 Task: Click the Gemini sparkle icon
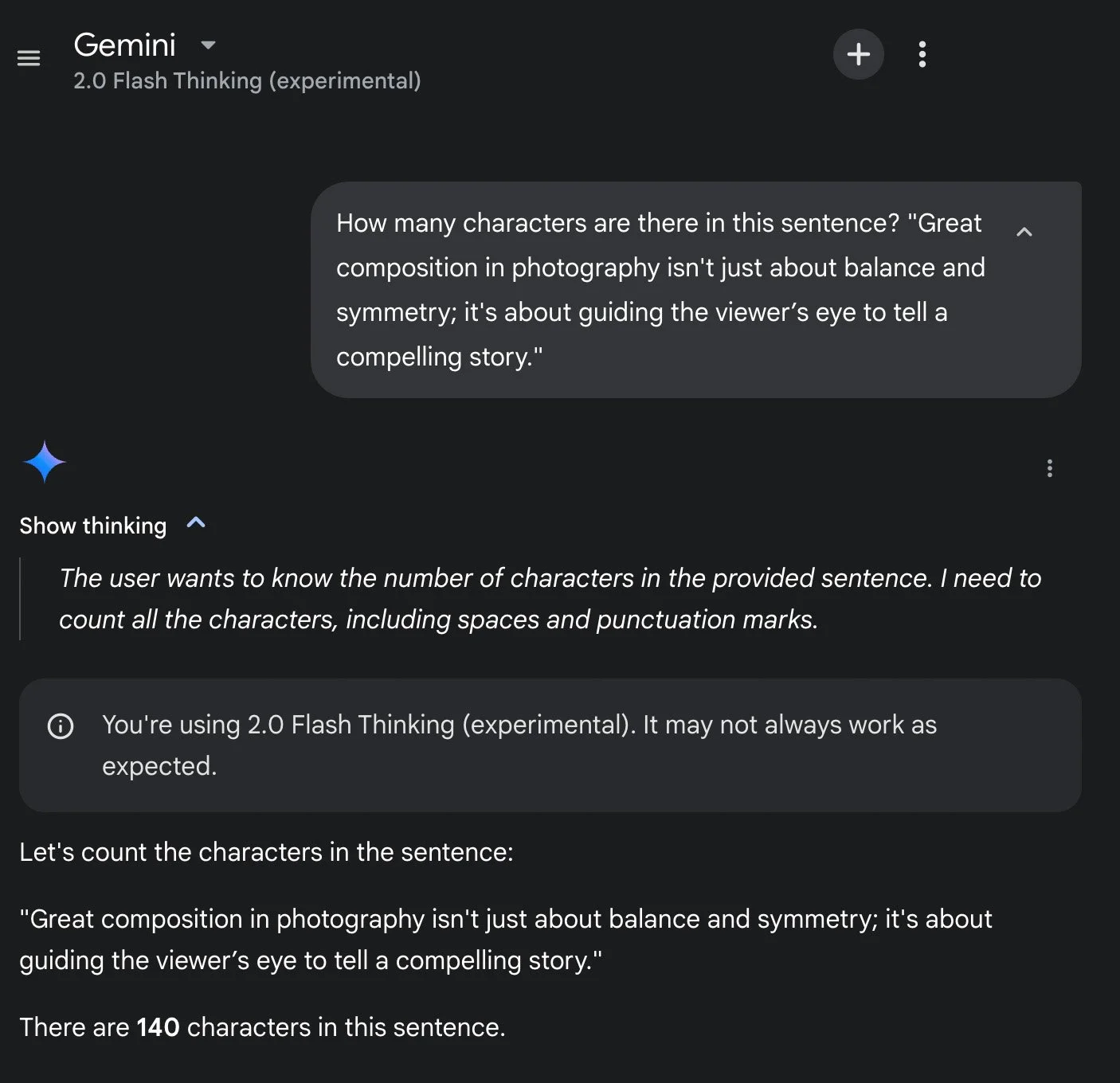[x=45, y=462]
